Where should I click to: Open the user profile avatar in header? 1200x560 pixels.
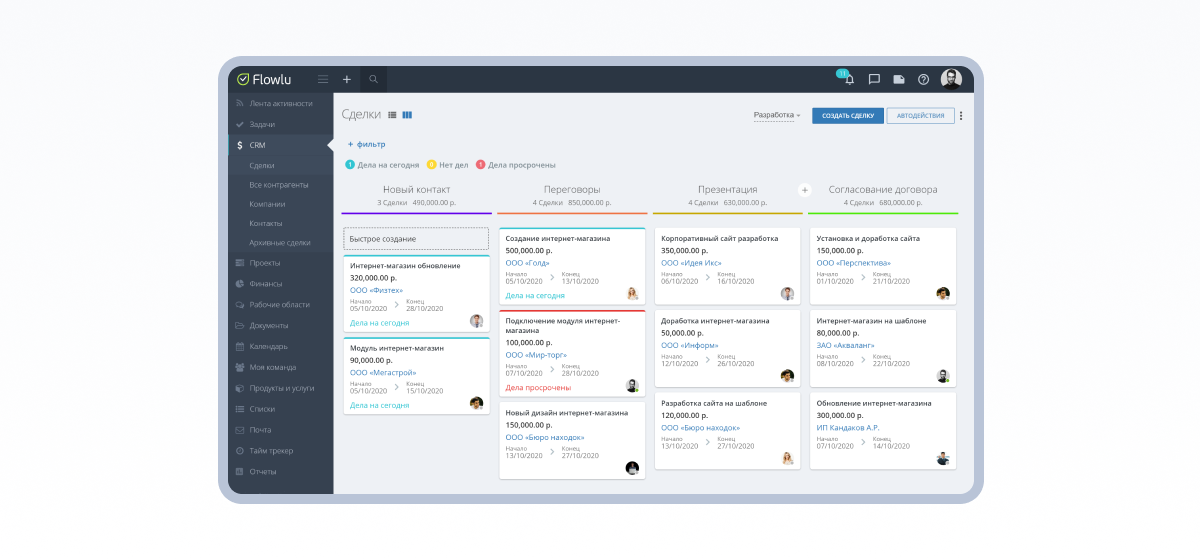pyautogui.click(x=951, y=79)
